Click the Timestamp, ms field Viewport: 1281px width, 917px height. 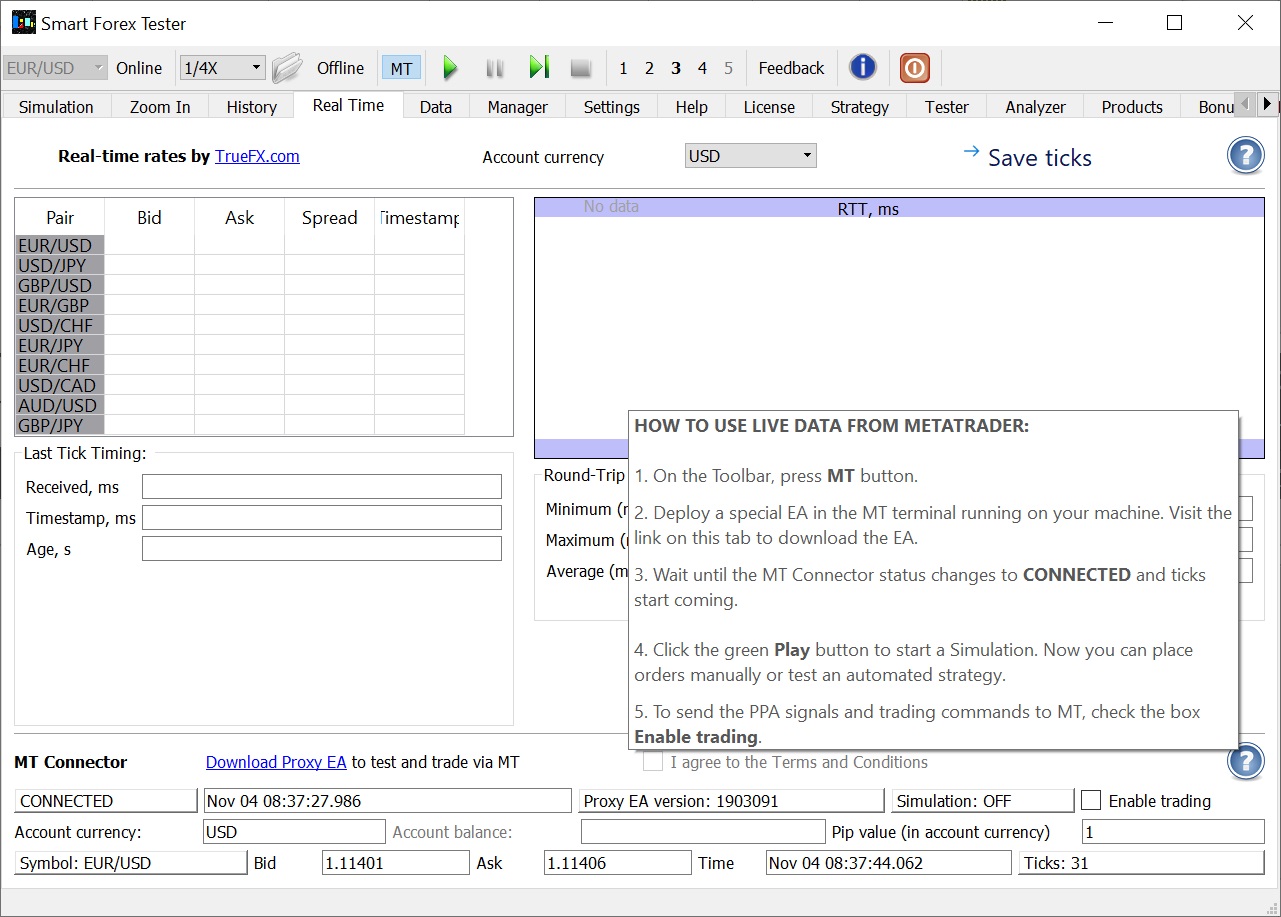tap(322, 518)
